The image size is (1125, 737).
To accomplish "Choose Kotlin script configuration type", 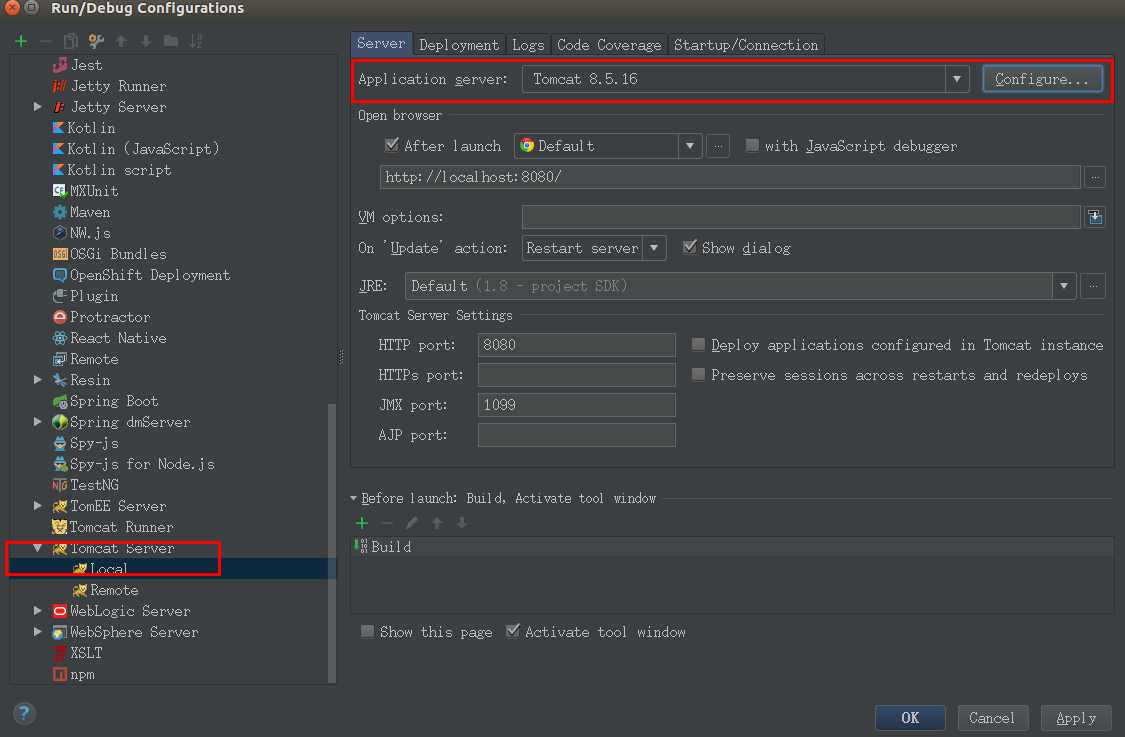I will [x=112, y=170].
